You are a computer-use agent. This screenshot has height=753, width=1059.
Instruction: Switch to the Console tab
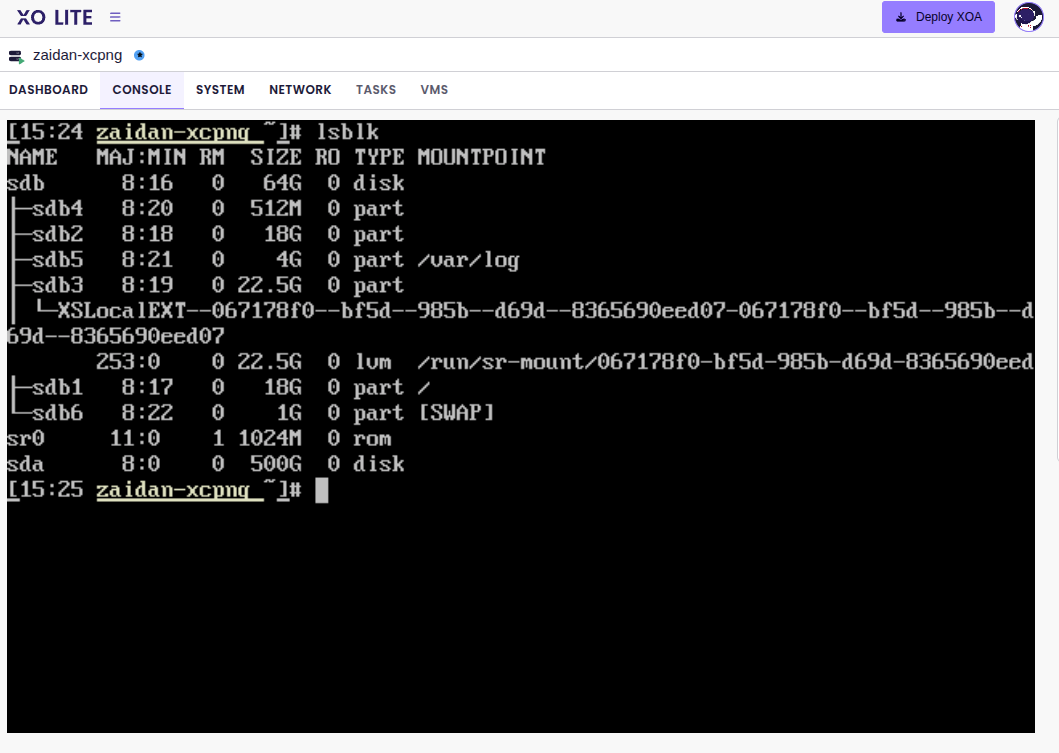(x=142, y=90)
